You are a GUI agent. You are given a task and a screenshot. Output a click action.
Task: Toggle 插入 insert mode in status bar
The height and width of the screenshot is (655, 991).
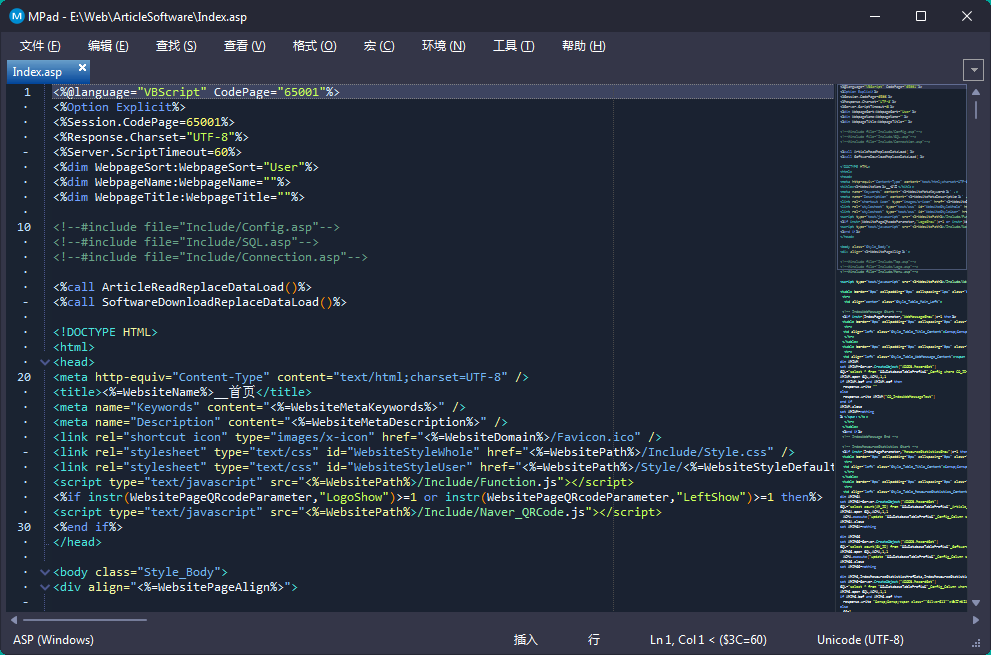526,640
